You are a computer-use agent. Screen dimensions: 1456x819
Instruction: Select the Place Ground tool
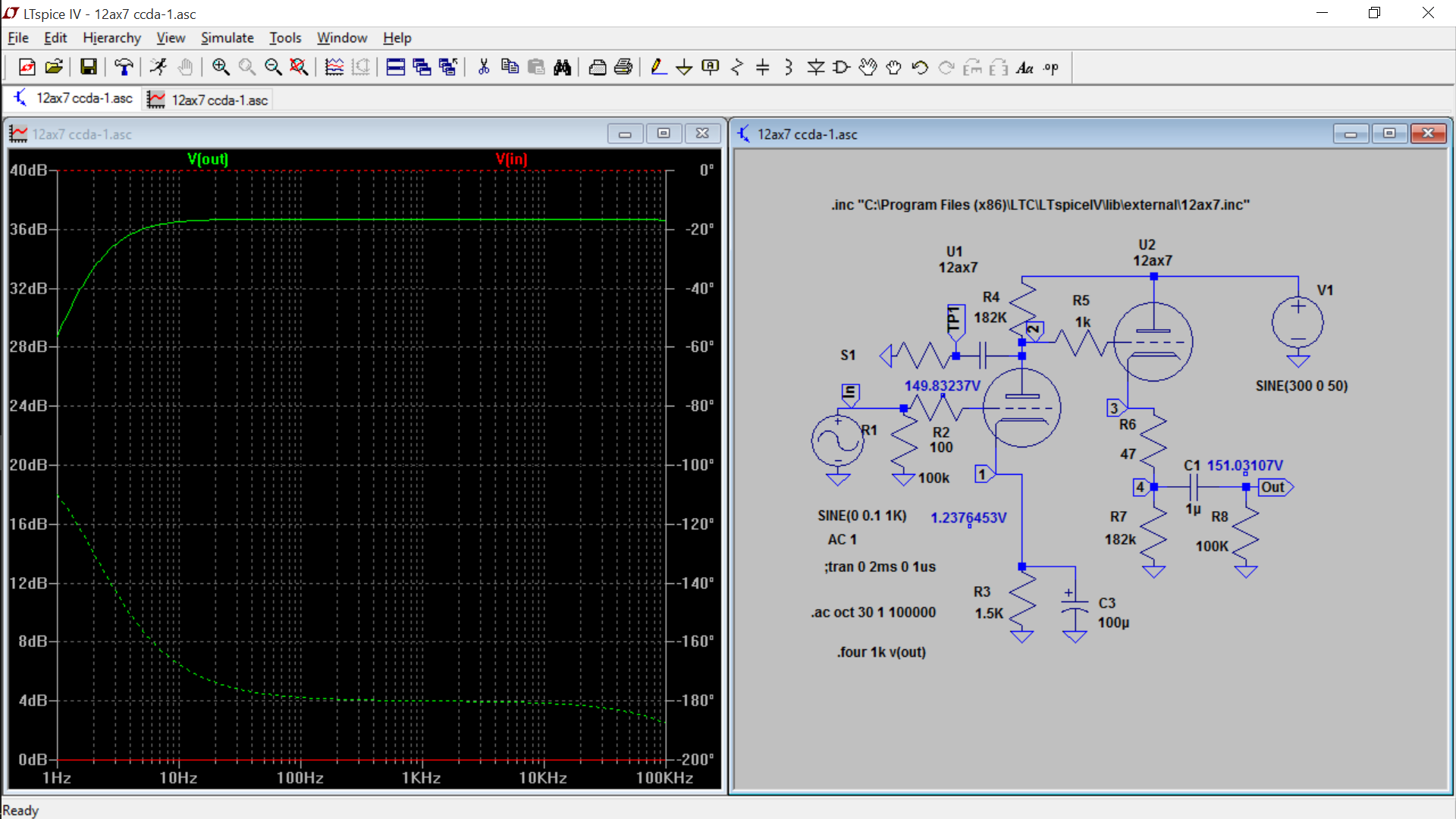click(684, 67)
